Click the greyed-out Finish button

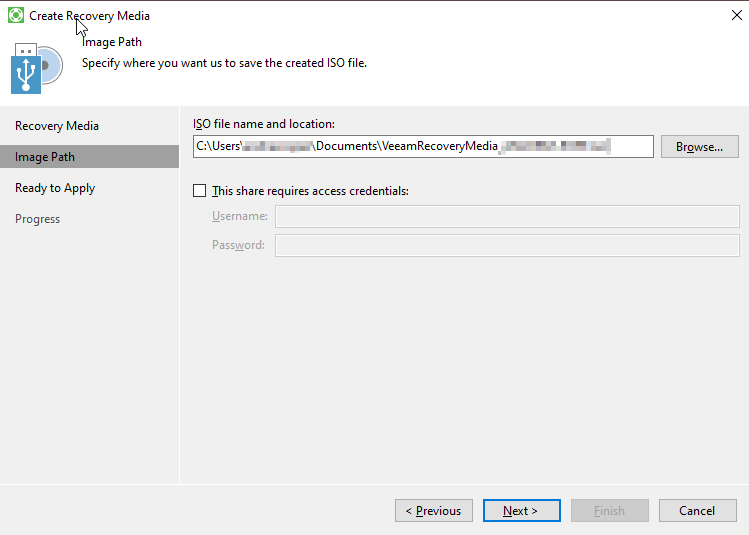pos(609,511)
